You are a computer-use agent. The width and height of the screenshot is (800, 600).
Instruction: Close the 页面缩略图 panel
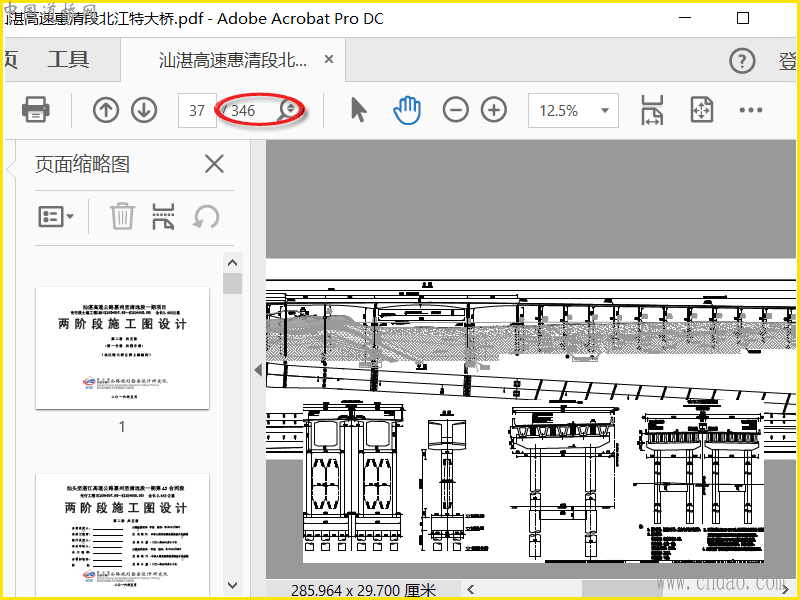point(214,164)
